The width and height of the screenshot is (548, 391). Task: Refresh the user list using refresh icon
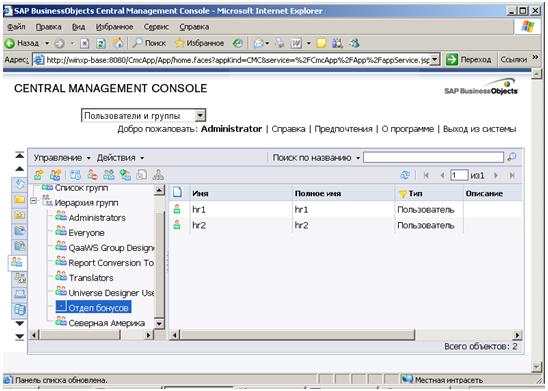405,175
